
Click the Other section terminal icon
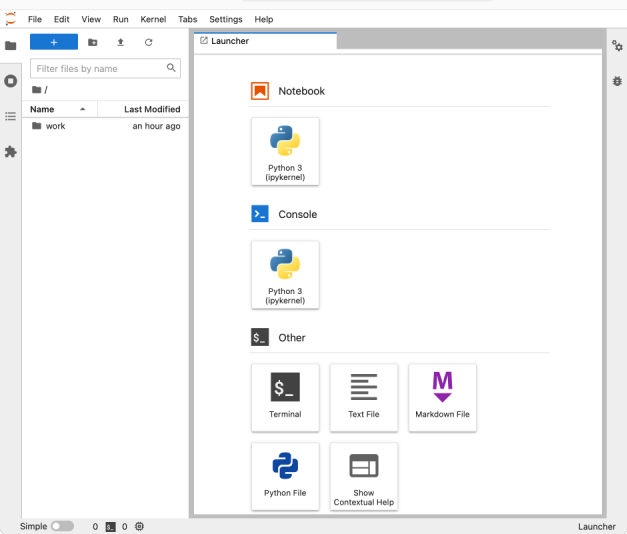tap(260, 337)
